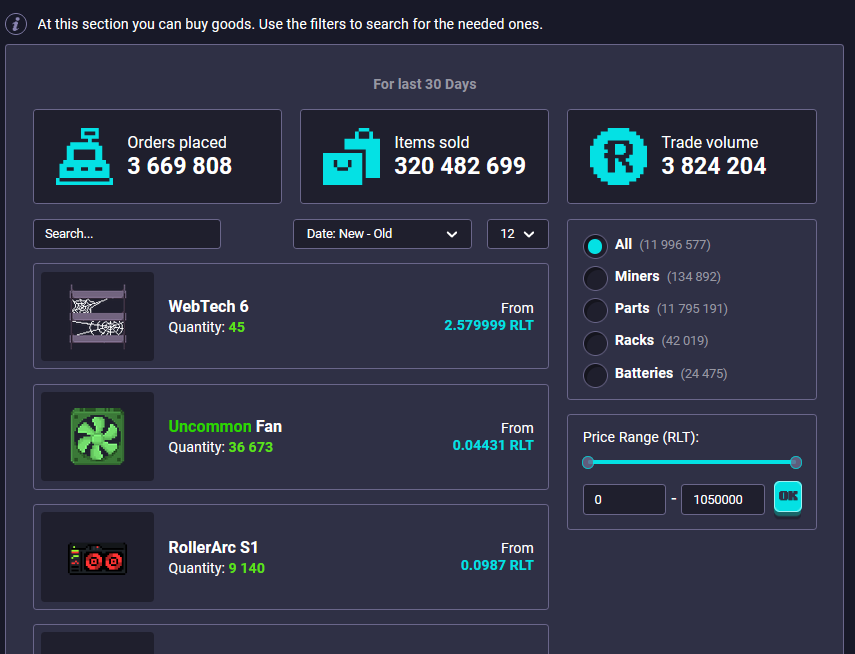
Task: Click the minimum price field showing 0
Action: click(x=624, y=499)
